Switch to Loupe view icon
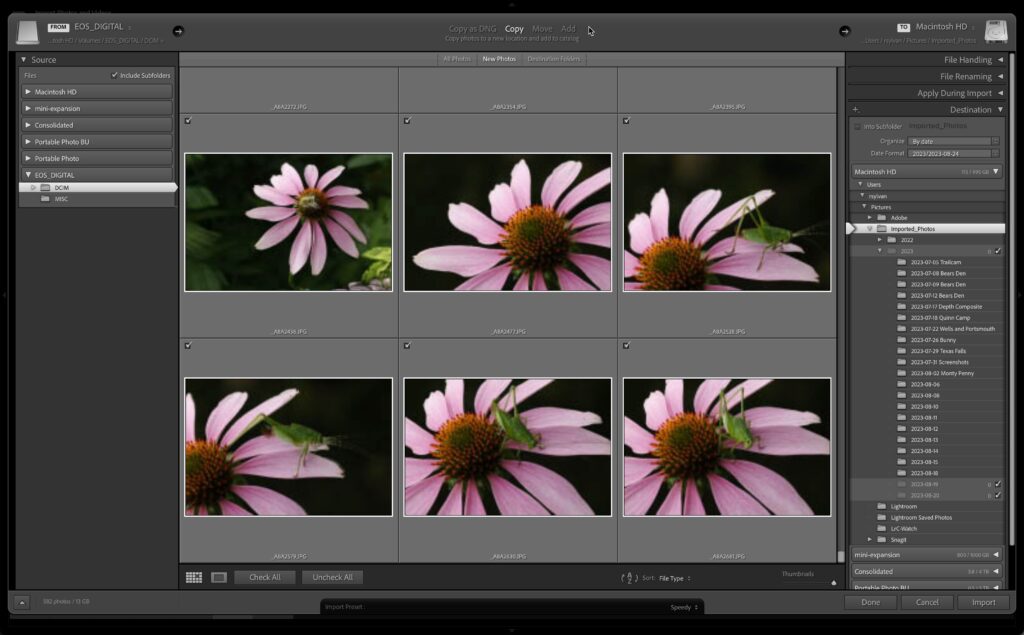Screen dimensions: 1024x635 (x=219, y=578)
